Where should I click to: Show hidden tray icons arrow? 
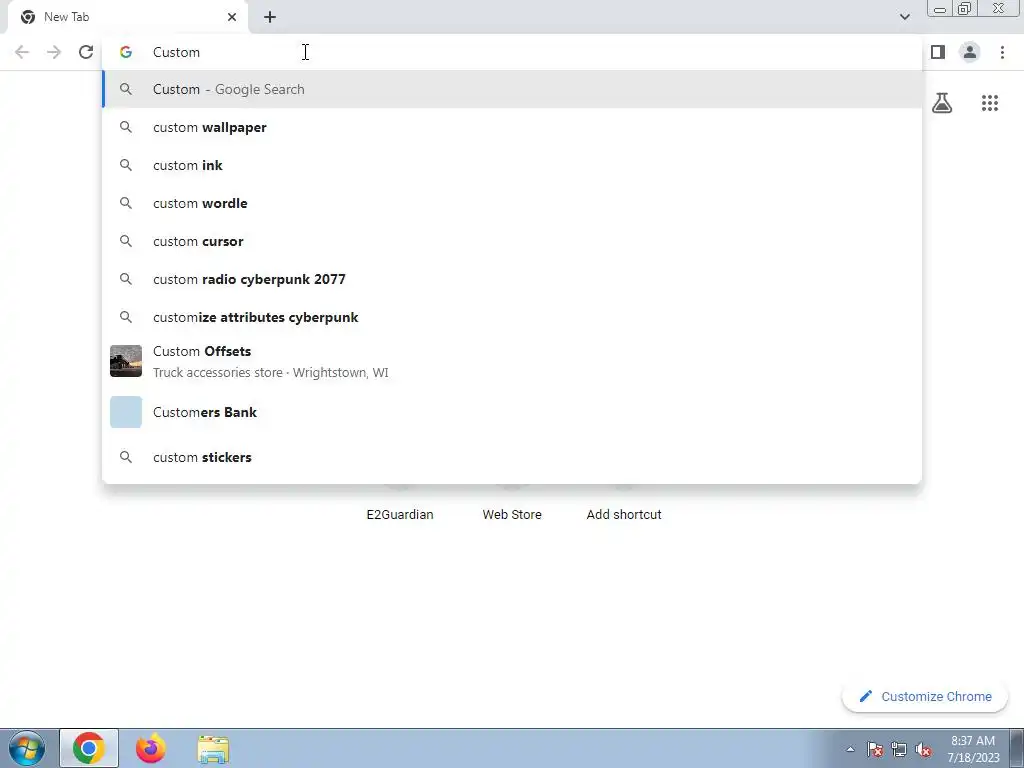click(x=850, y=749)
